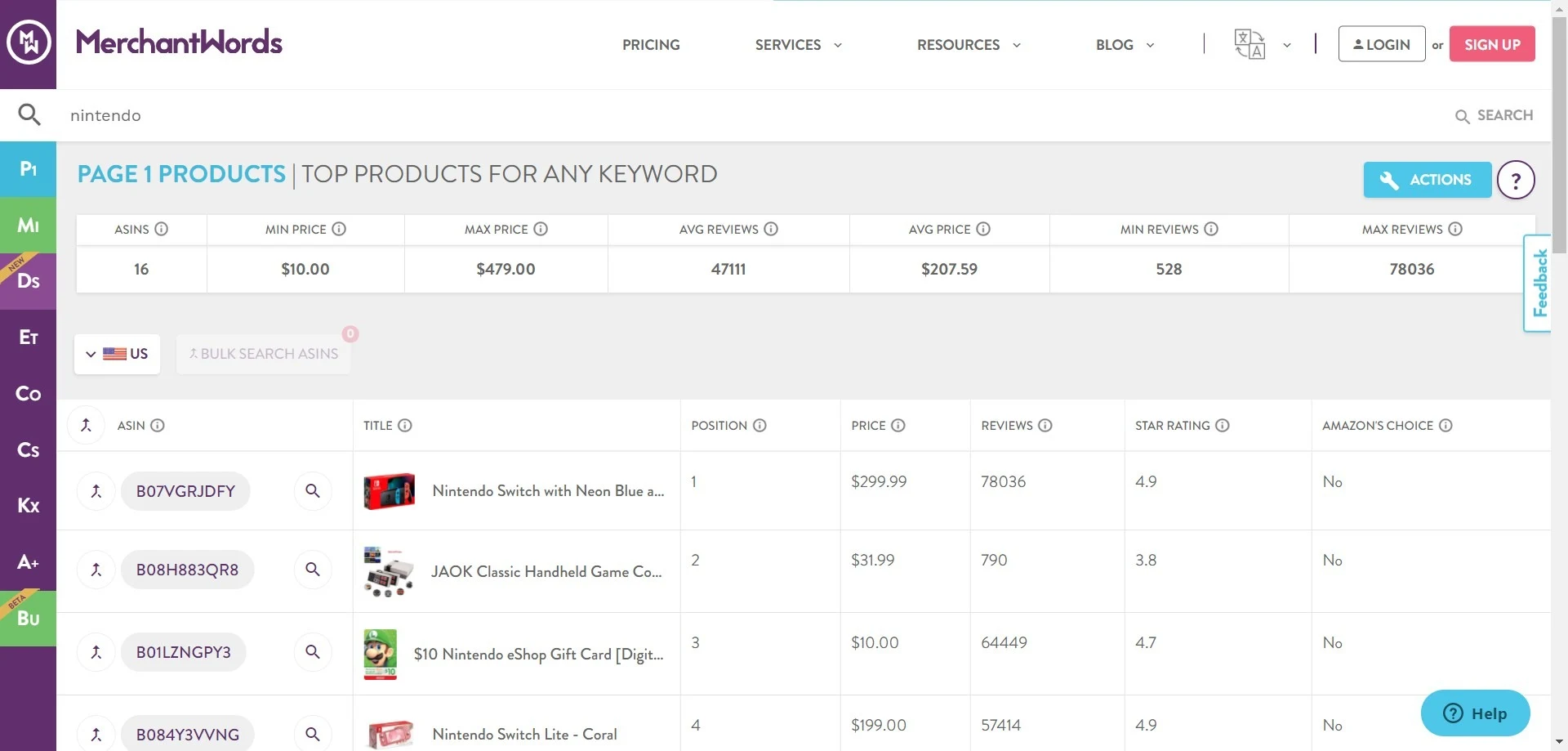Click info icon next to ASINS stat

click(162, 229)
